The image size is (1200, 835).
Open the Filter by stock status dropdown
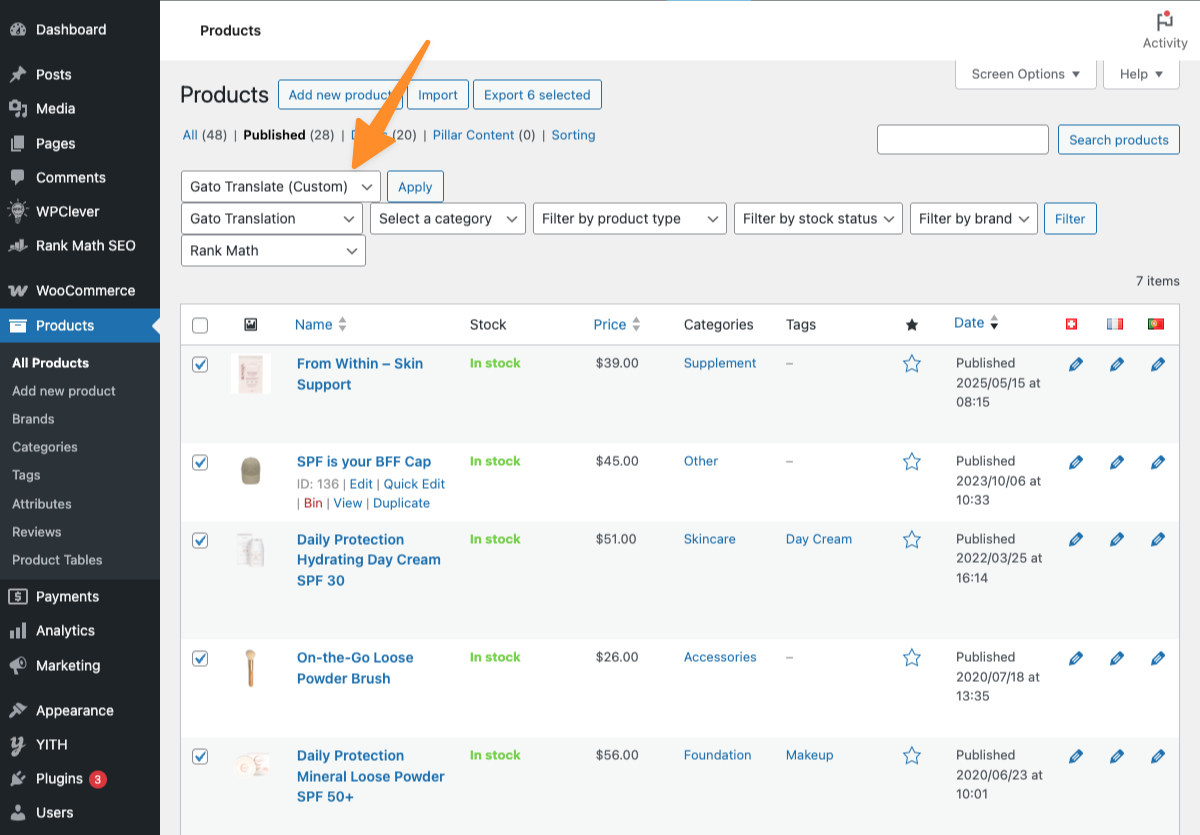coord(818,218)
